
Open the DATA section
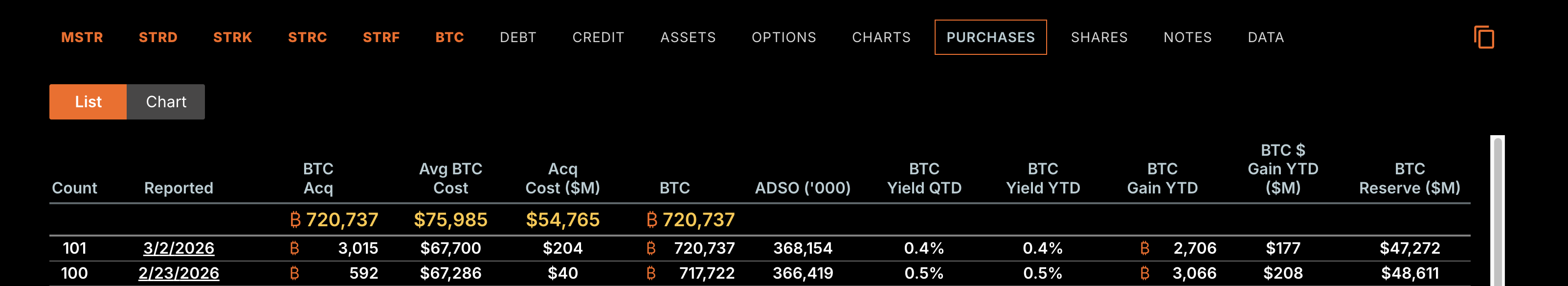point(1266,37)
